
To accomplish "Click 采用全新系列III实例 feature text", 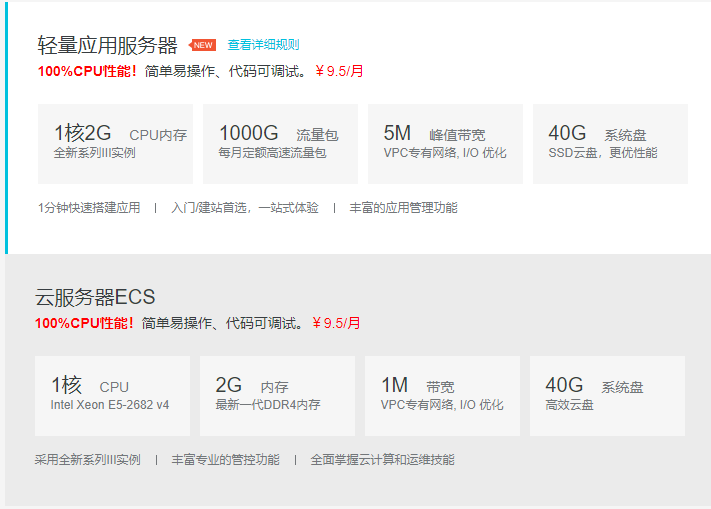I will coord(88,460).
